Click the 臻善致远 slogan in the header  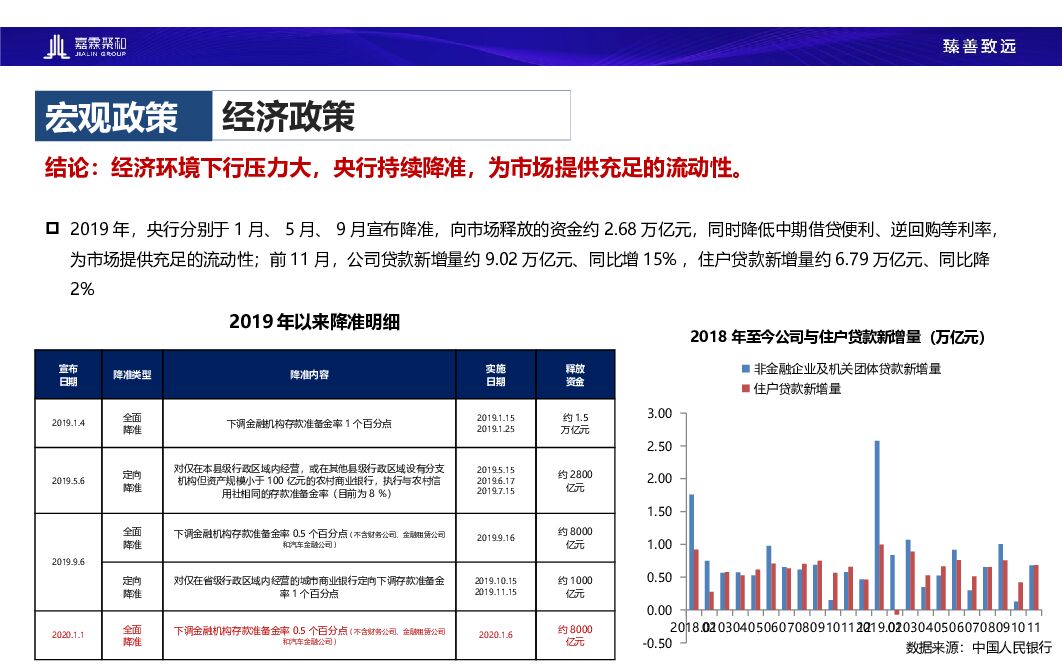click(979, 45)
